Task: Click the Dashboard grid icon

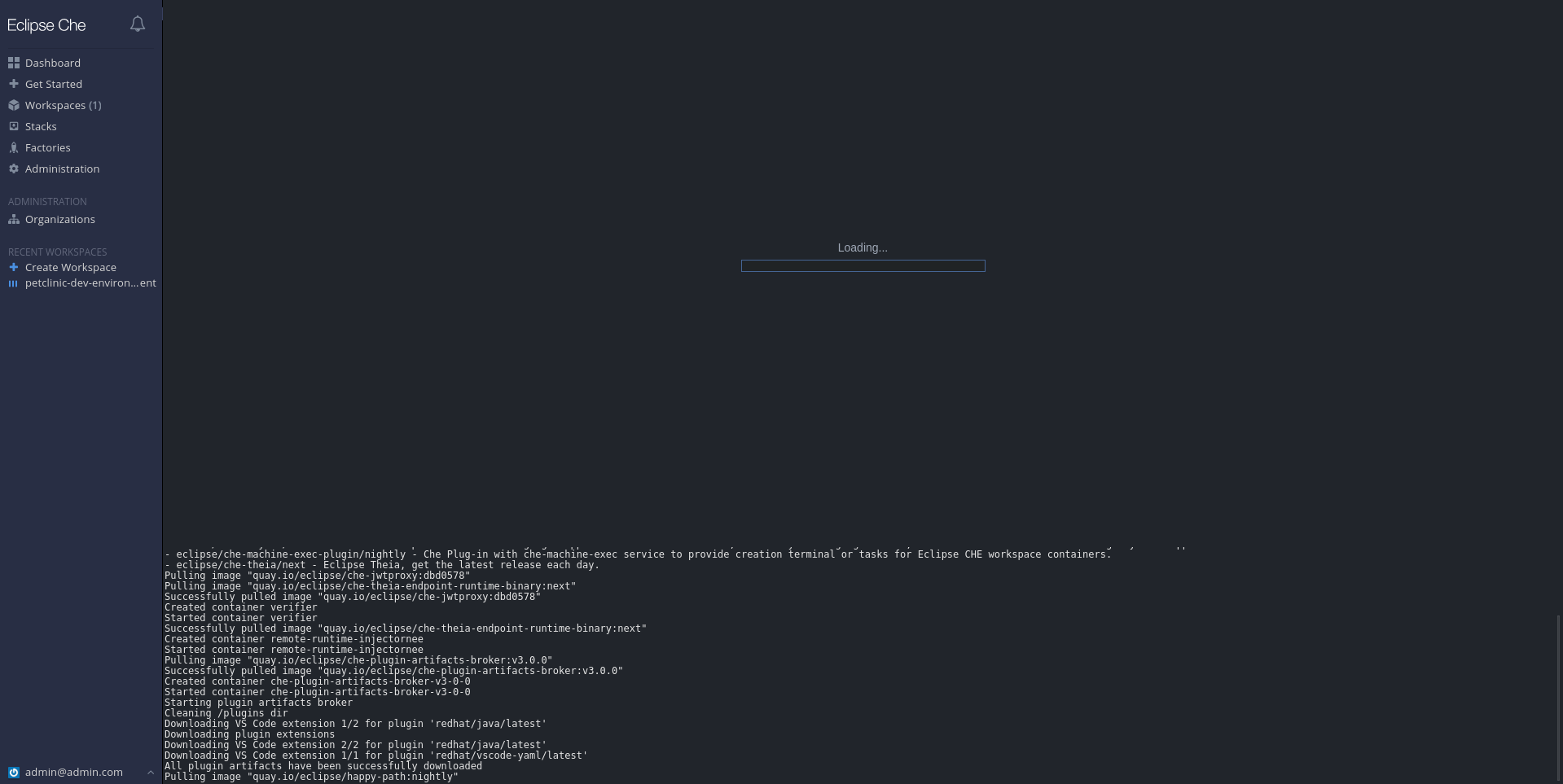Action: click(x=14, y=63)
